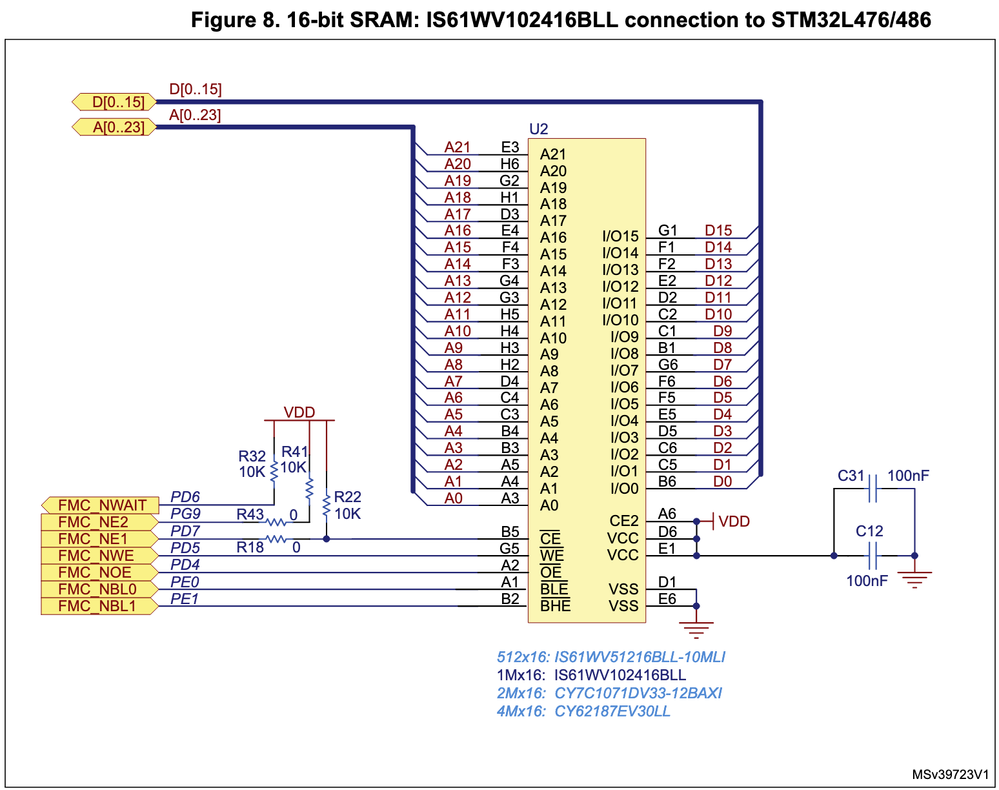Click the red D[0..15] bus net label

point(195,89)
